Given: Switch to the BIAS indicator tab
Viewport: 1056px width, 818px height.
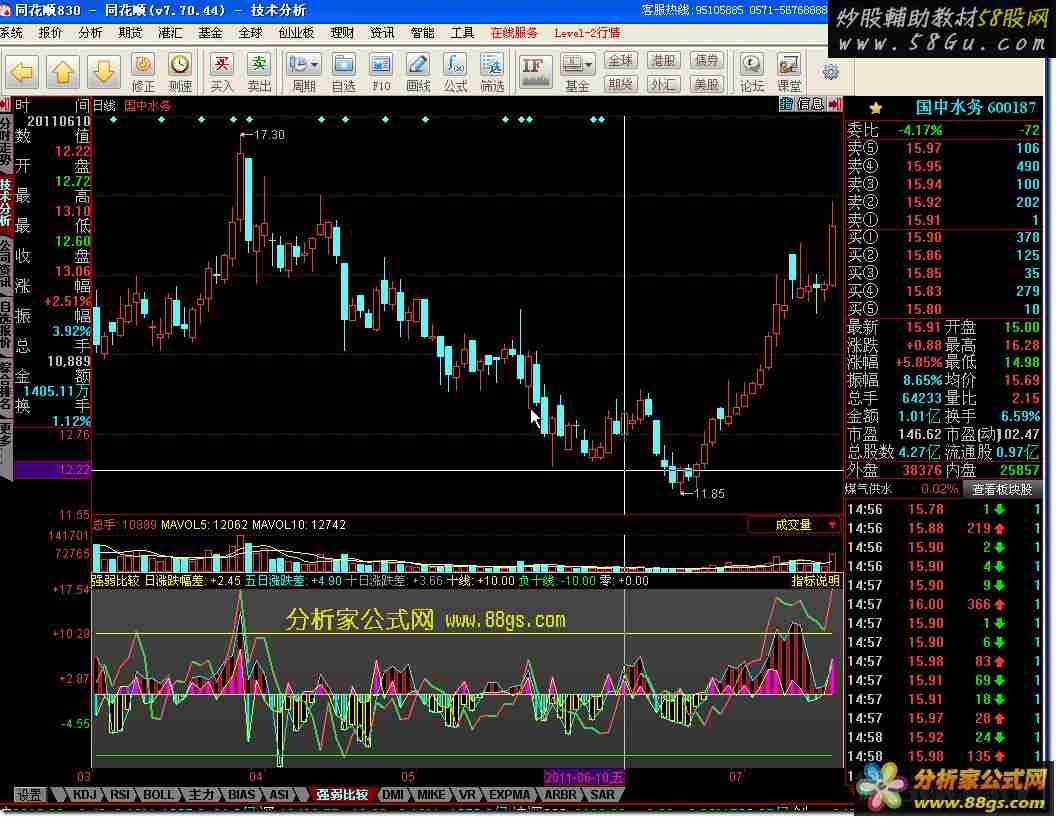Looking at the screenshot, I should [242, 795].
